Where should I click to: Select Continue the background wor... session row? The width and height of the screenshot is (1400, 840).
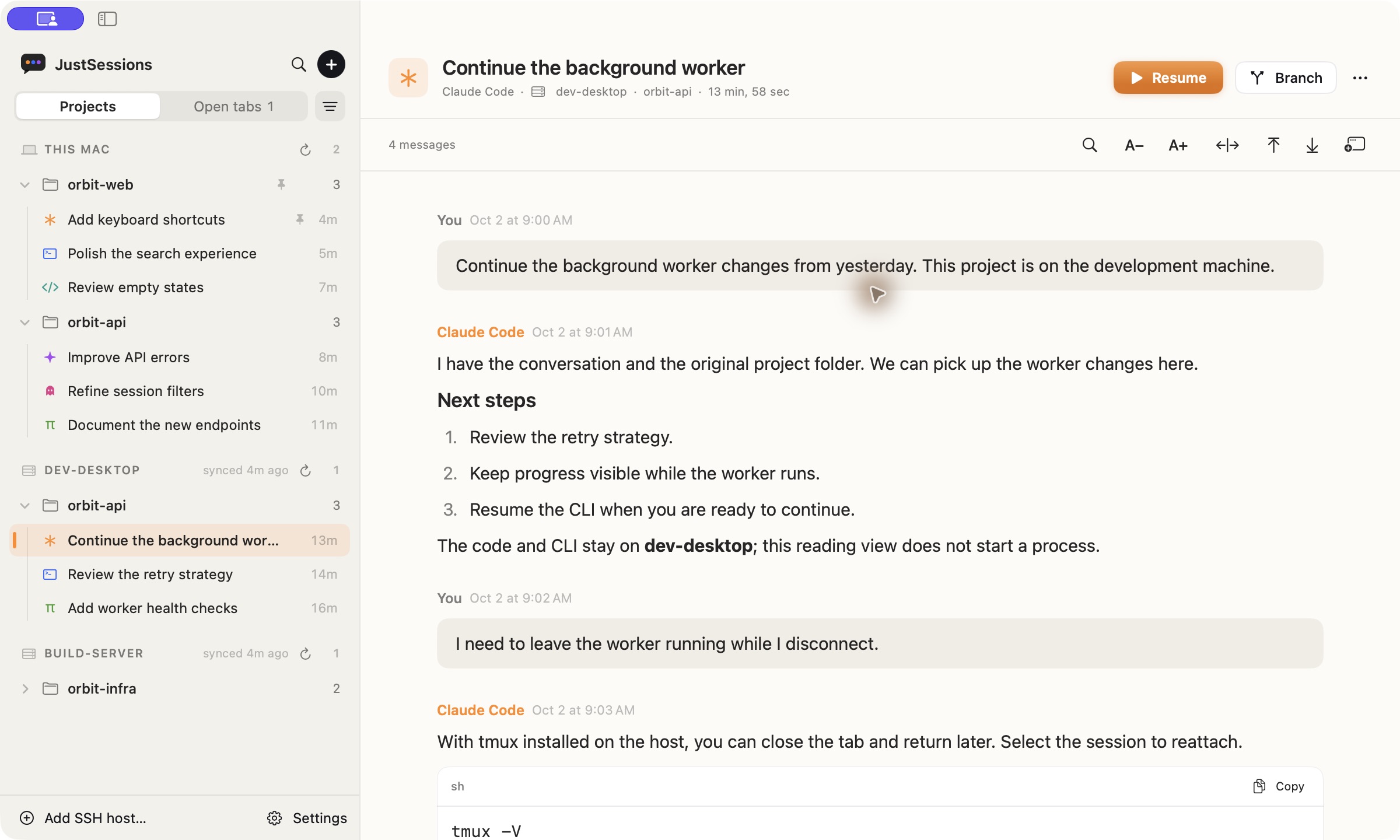pos(180,540)
